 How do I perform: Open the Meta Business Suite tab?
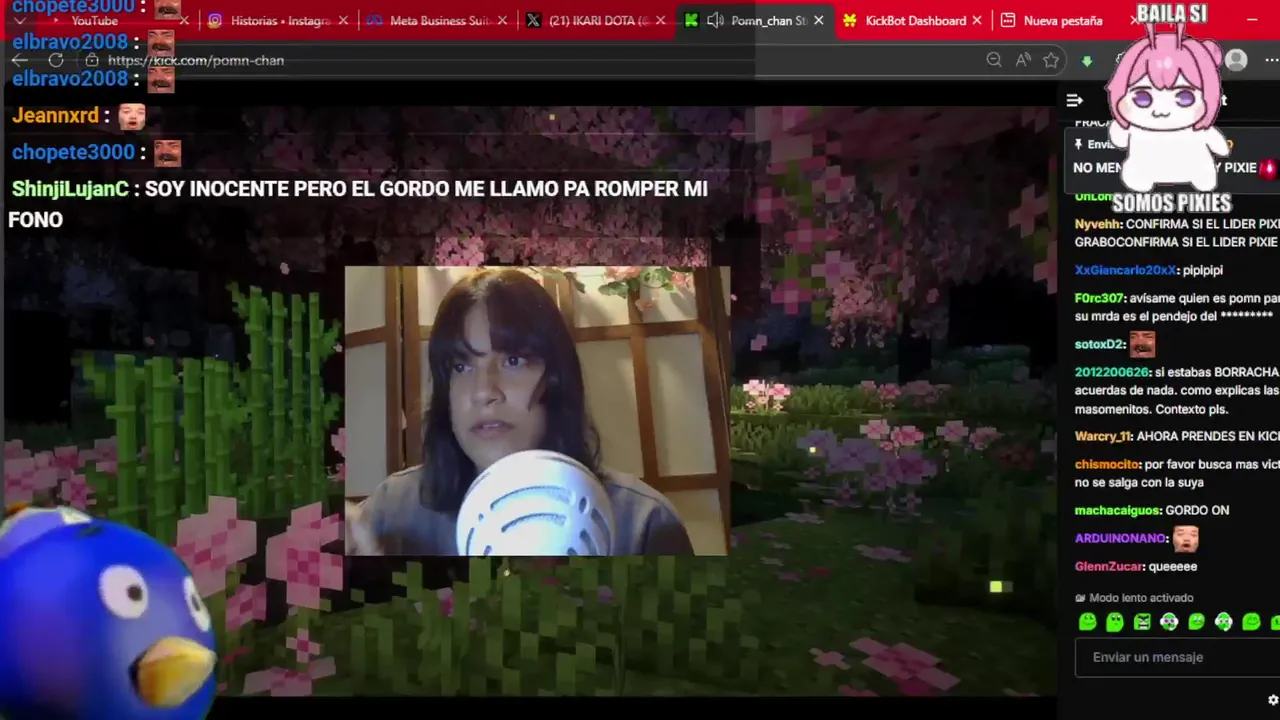point(438,20)
